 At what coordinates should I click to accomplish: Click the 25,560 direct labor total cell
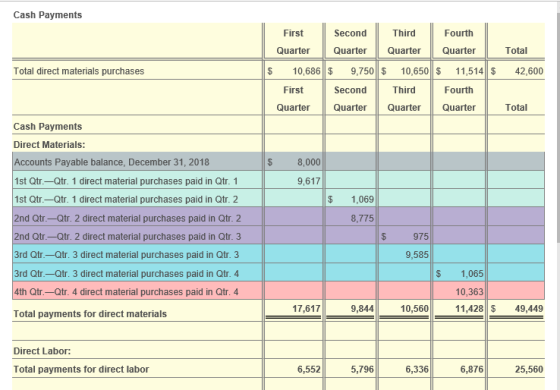[x=516, y=369]
